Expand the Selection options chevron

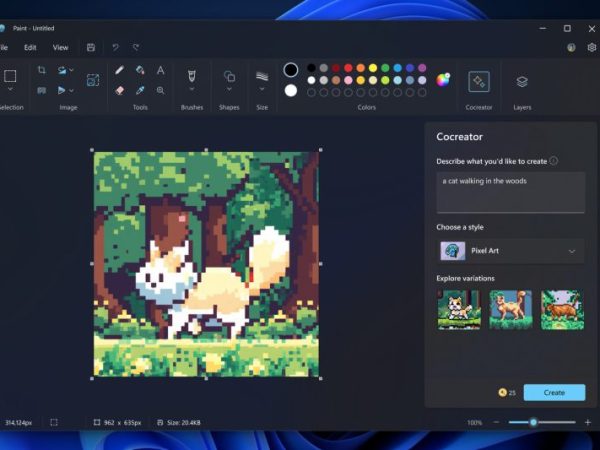click(10, 90)
